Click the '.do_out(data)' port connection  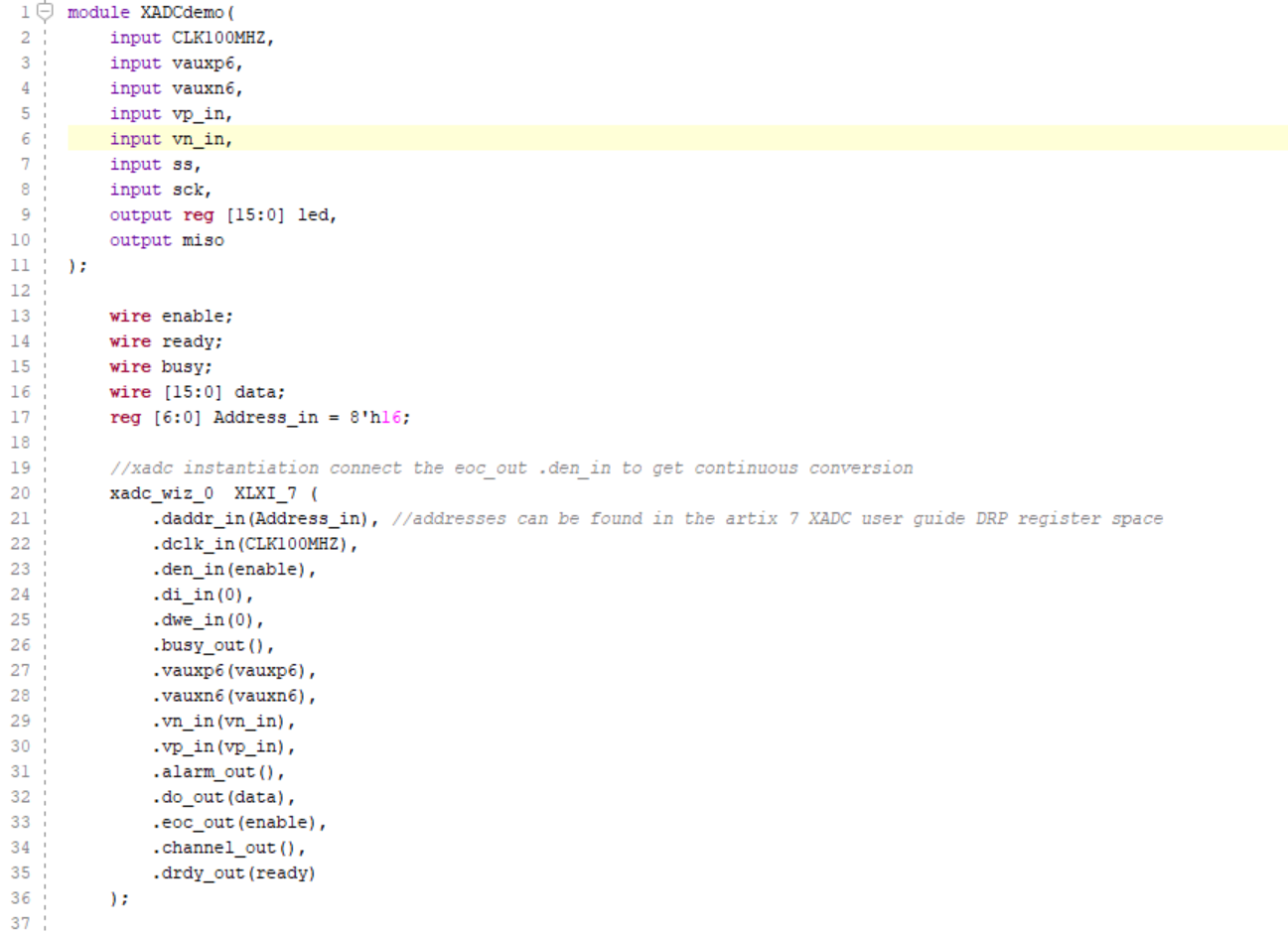click(x=223, y=797)
